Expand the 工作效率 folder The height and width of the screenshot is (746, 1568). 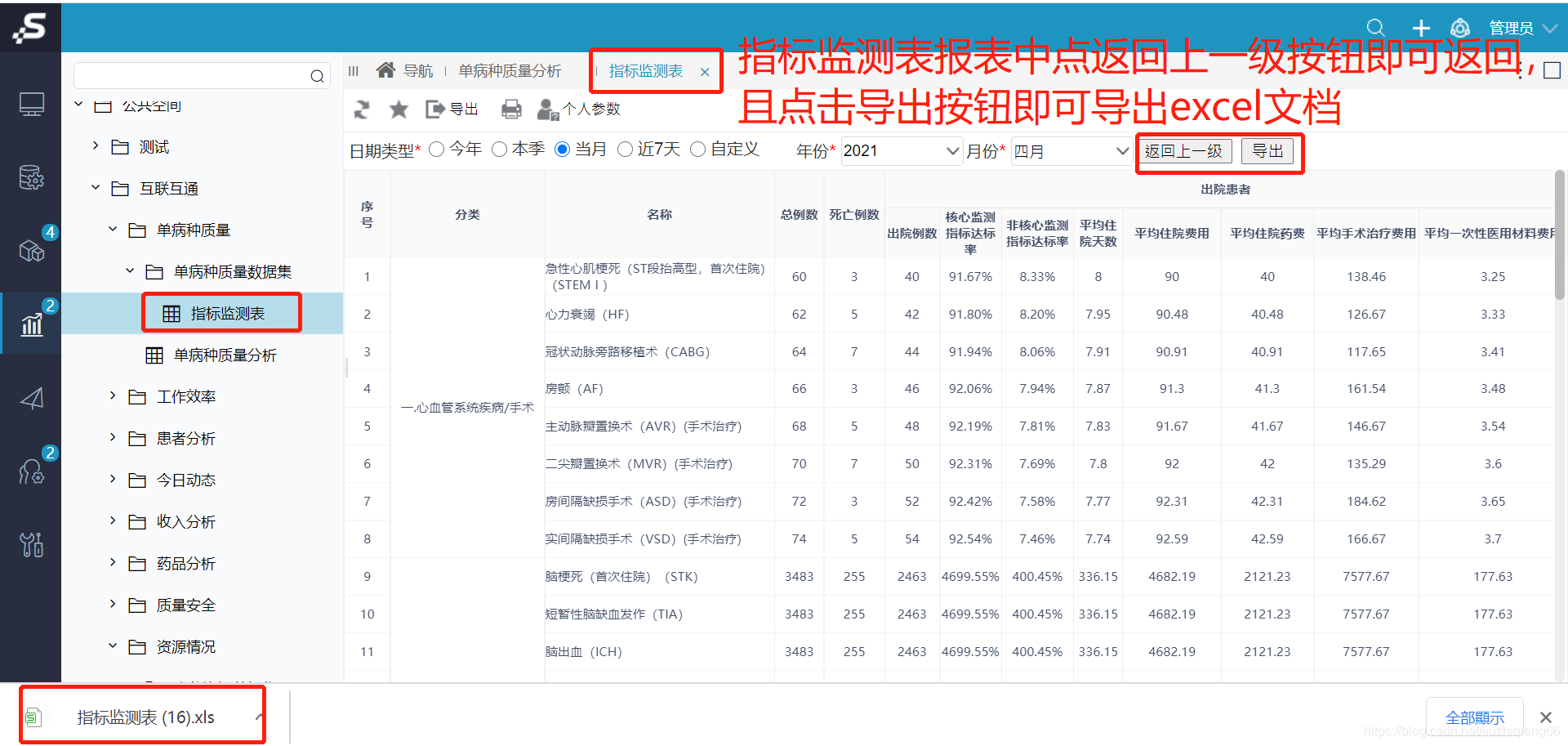pos(113,396)
